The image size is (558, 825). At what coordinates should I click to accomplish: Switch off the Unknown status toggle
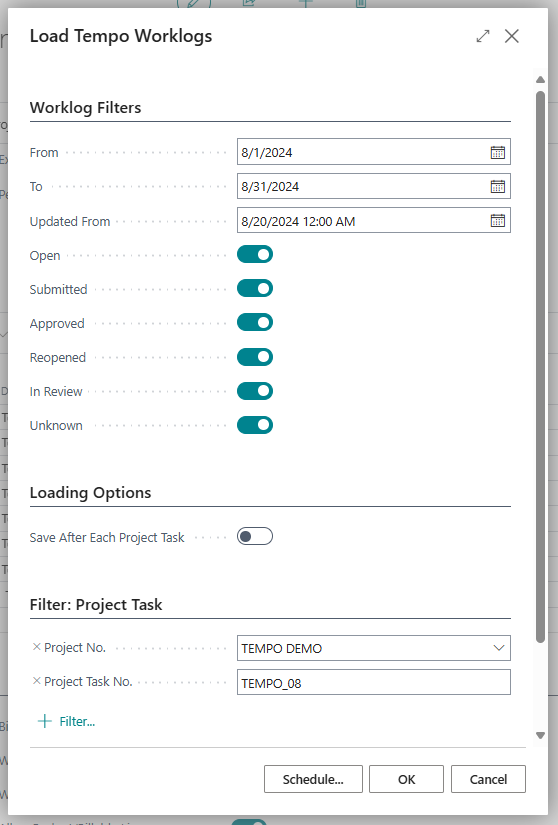click(x=255, y=425)
